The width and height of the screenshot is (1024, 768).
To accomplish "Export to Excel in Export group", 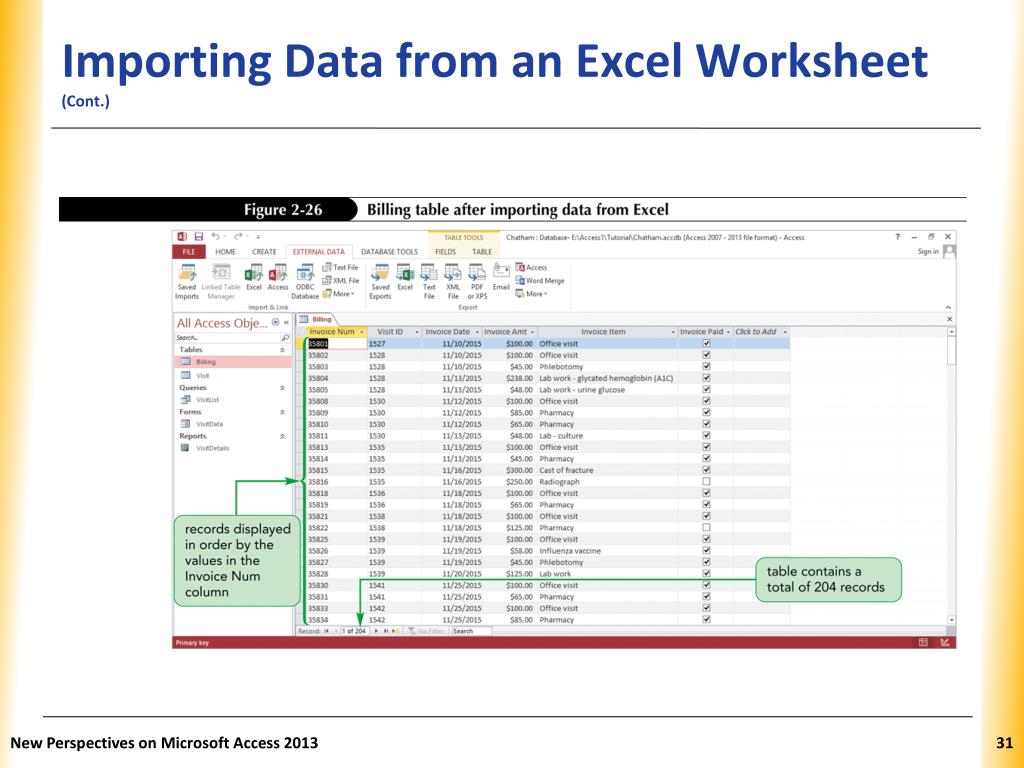I will 405,278.
